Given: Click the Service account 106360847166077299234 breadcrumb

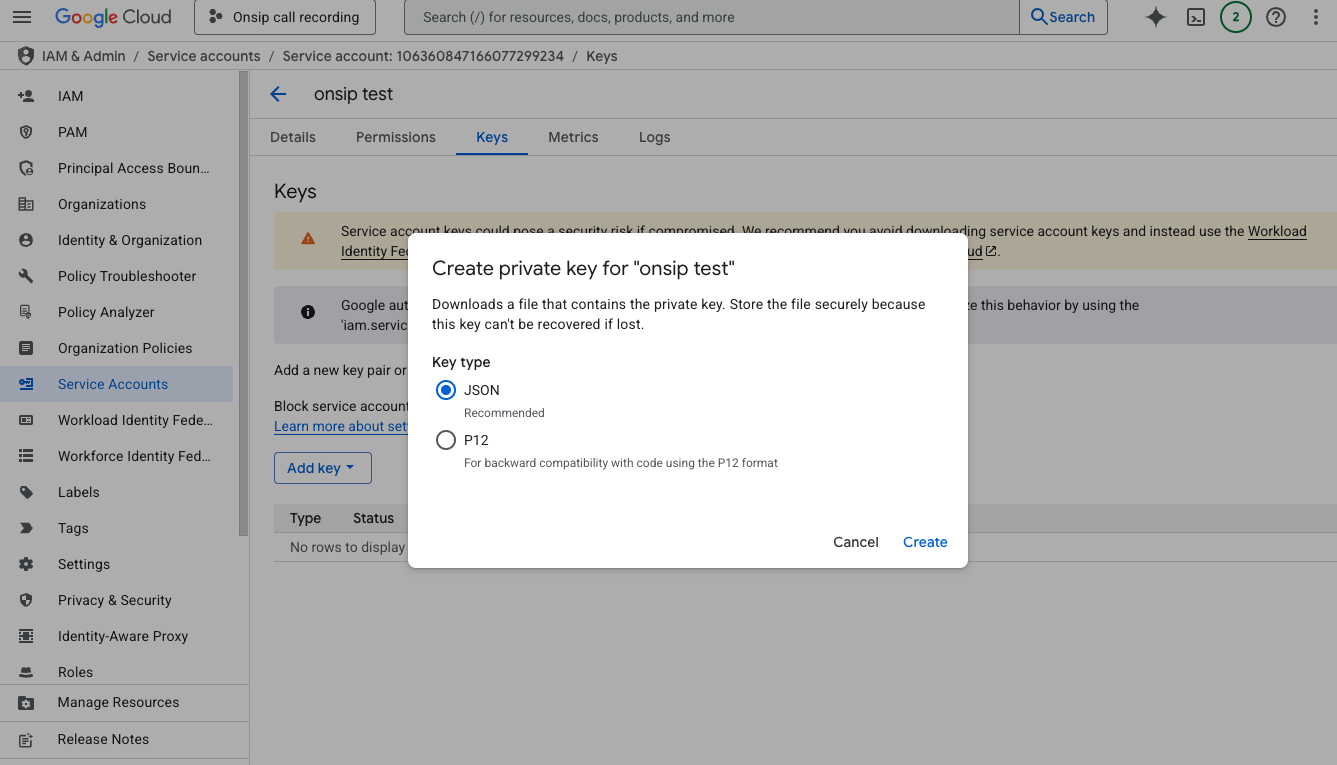Looking at the screenshot, I should (x=423, y=56).
